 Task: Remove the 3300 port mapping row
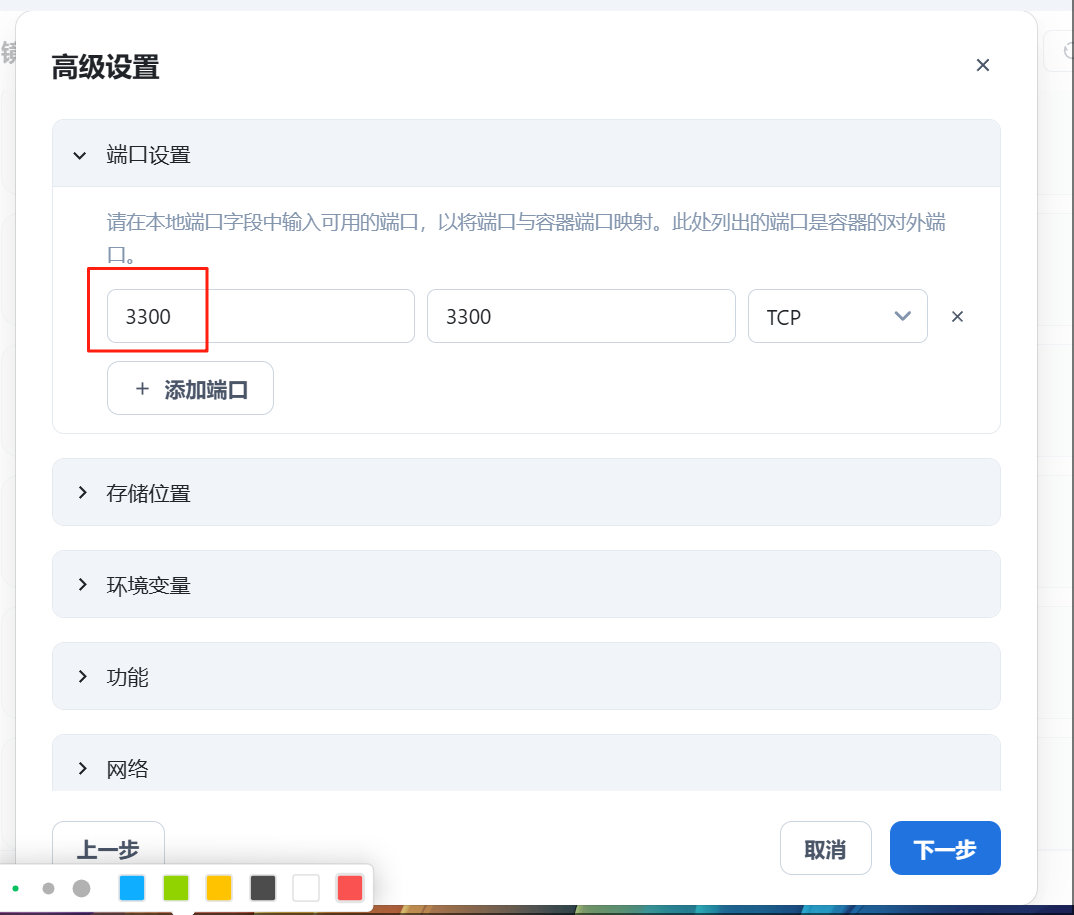957,316
